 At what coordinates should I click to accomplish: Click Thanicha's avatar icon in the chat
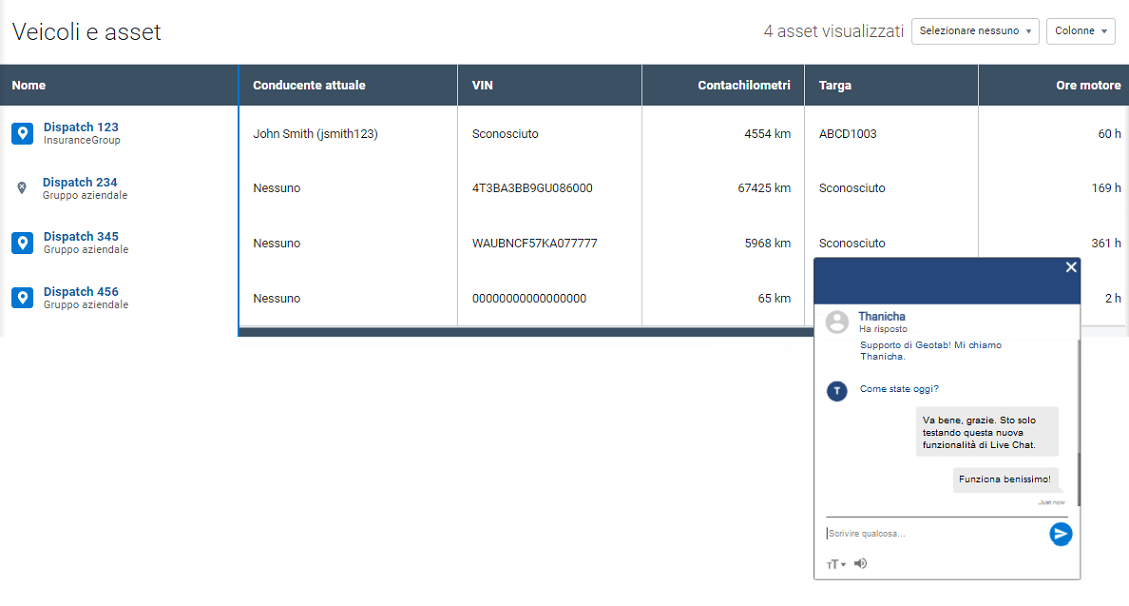[836, 321]
